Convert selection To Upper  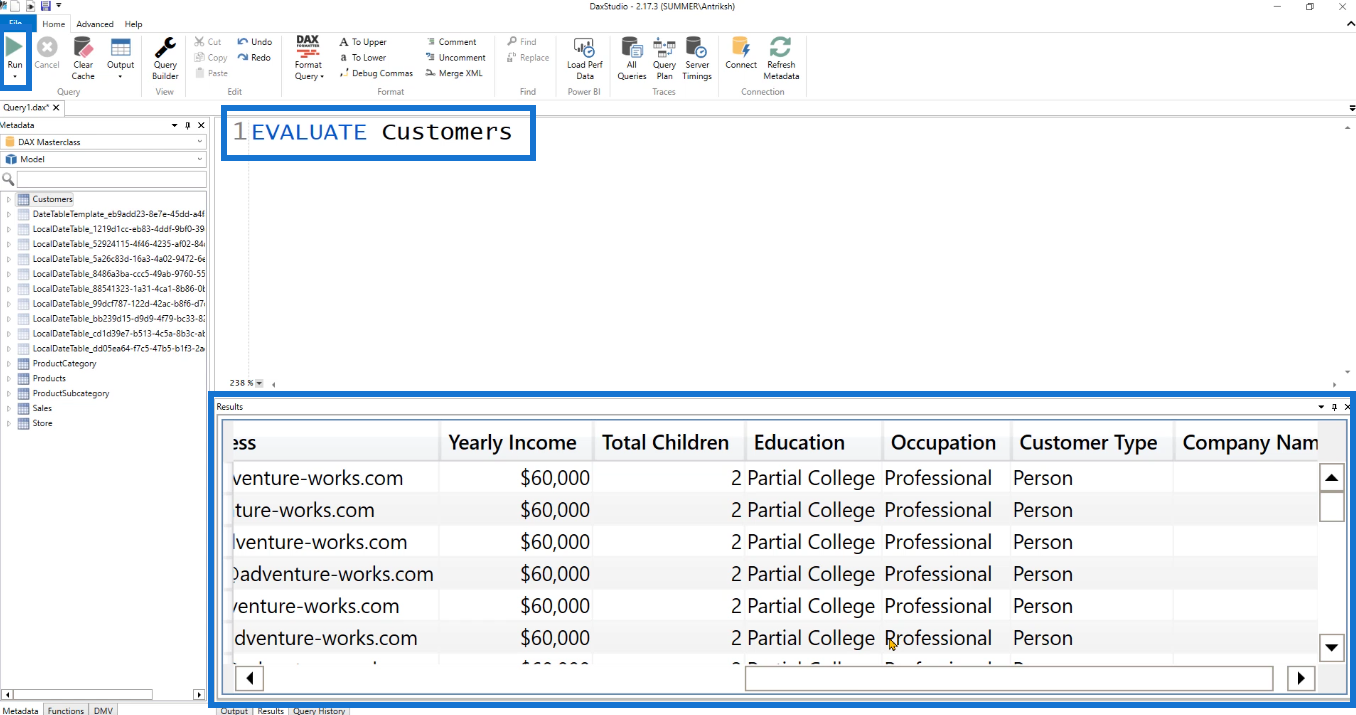click(362, 42)
